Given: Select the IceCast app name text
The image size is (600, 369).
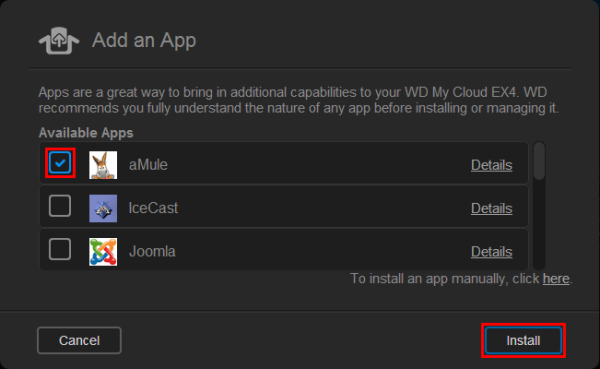Looking at the screenshot, I should pyautogui.click(x=153, y=208).
